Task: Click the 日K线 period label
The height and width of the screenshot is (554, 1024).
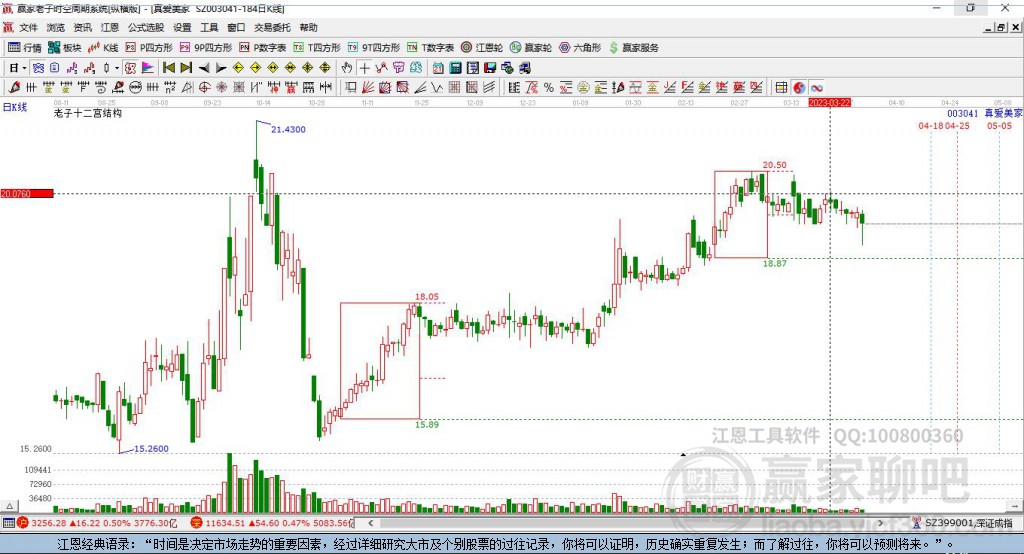Action: point(15,107)
